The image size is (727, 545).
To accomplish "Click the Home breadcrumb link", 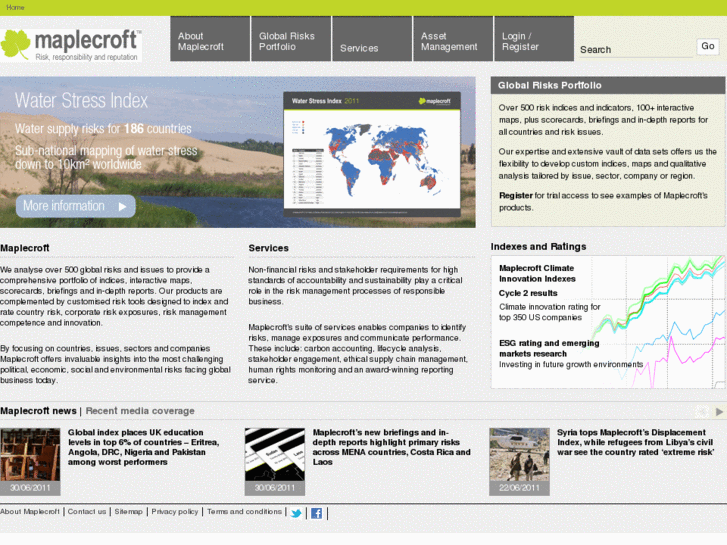I will (15, 7).
